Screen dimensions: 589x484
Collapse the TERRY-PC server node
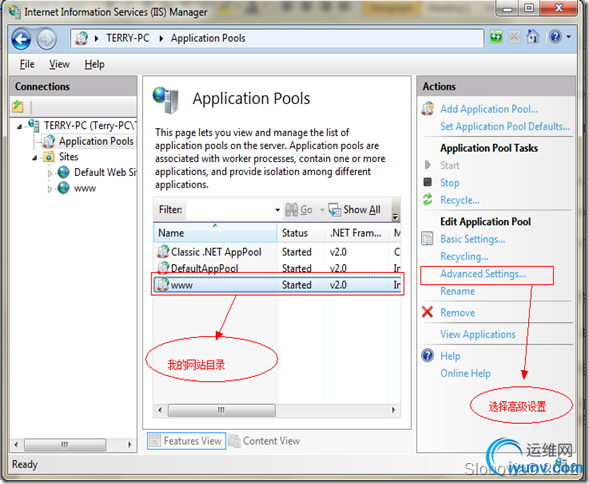[x=19, y=127]
